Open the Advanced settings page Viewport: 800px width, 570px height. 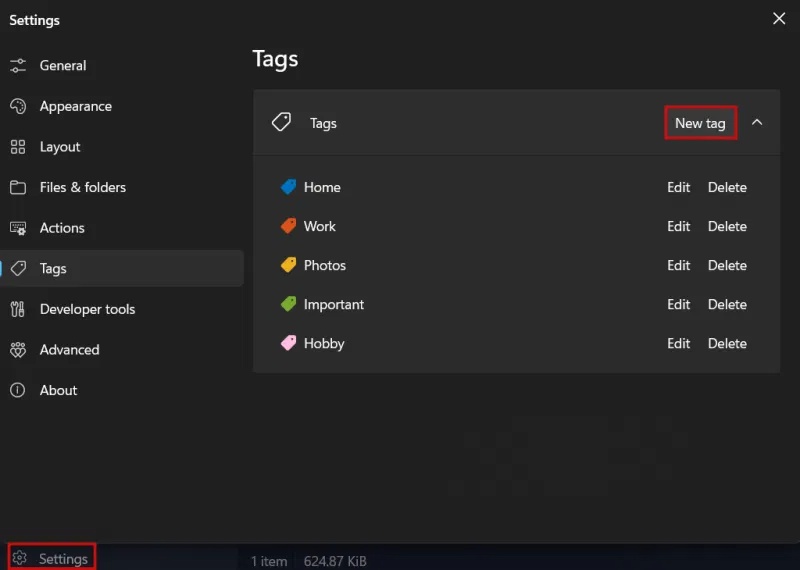pyautogui.click(x=121, y=350)
